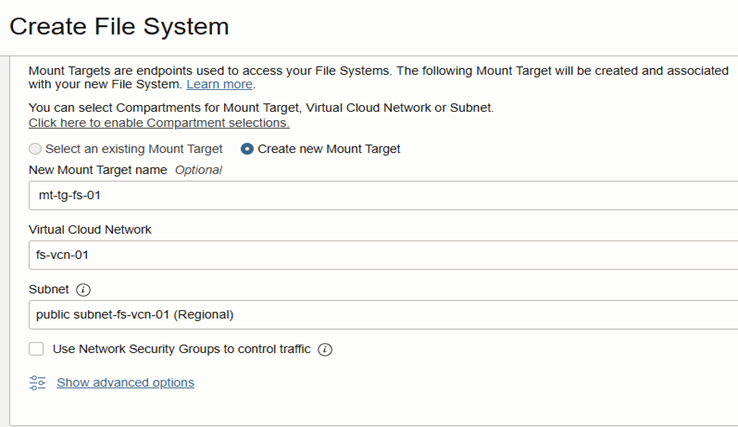Click the Network Security Groups info icon
This screenshot has width=738, height=427.
point(325,349)
